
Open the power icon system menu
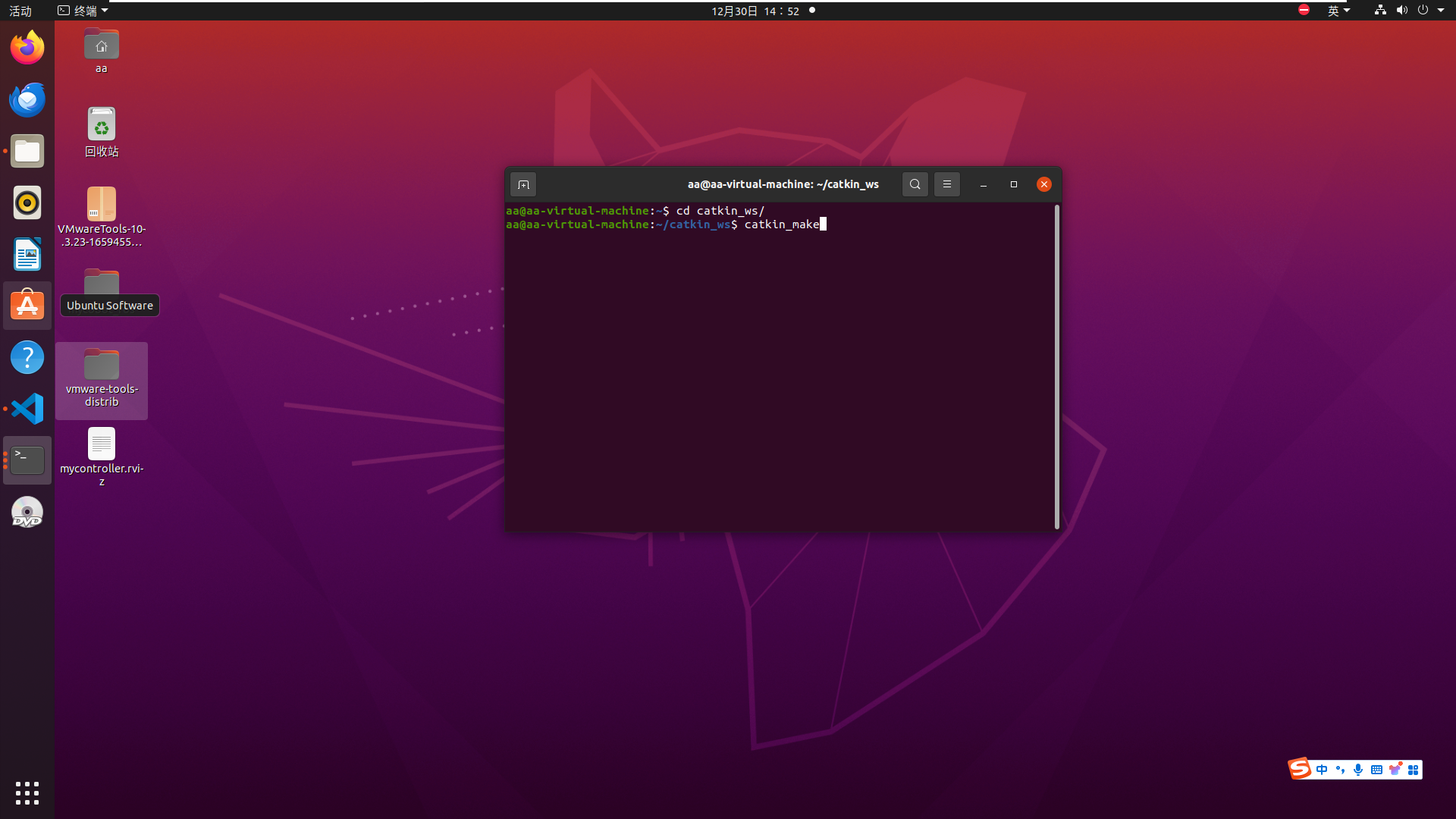coord(1423,10)
